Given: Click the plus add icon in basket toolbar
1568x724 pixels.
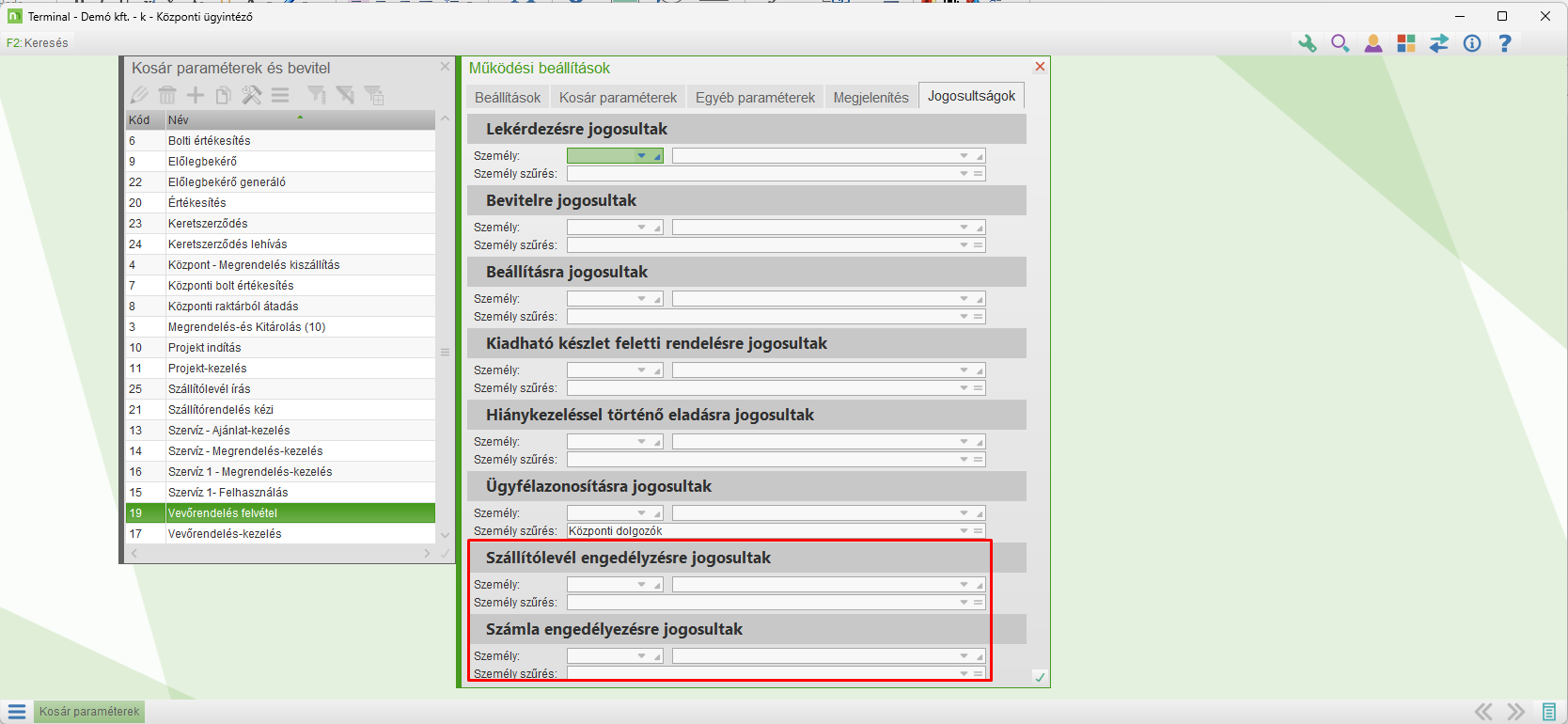Looking at the screenshot, I should coord(196,95).
